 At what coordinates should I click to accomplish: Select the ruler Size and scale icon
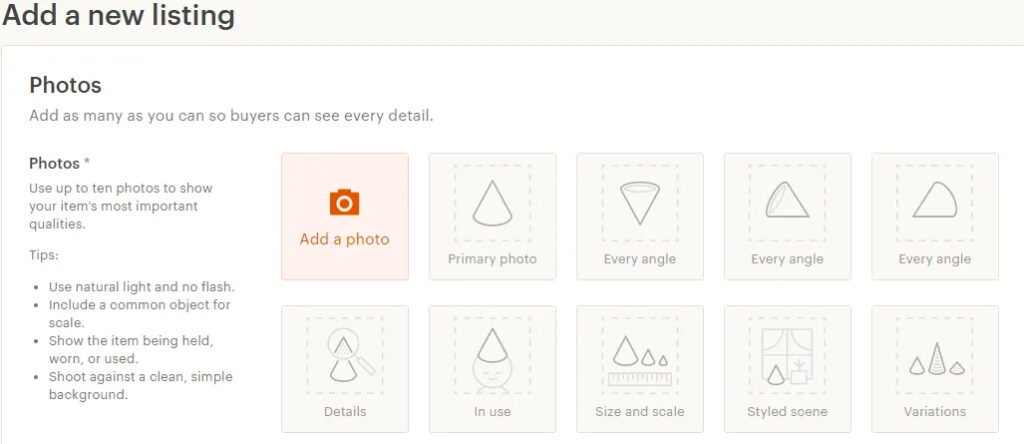640,360
